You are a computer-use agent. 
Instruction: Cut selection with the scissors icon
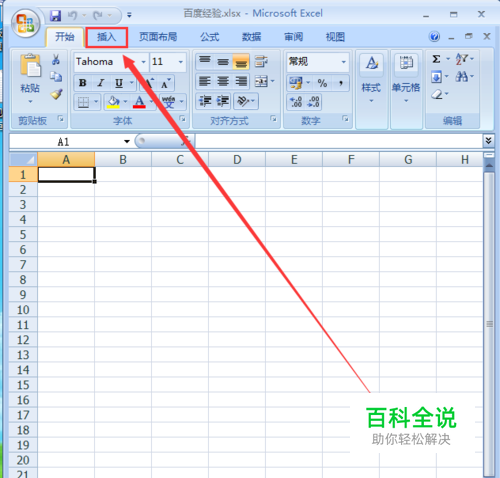coord(56,60)
